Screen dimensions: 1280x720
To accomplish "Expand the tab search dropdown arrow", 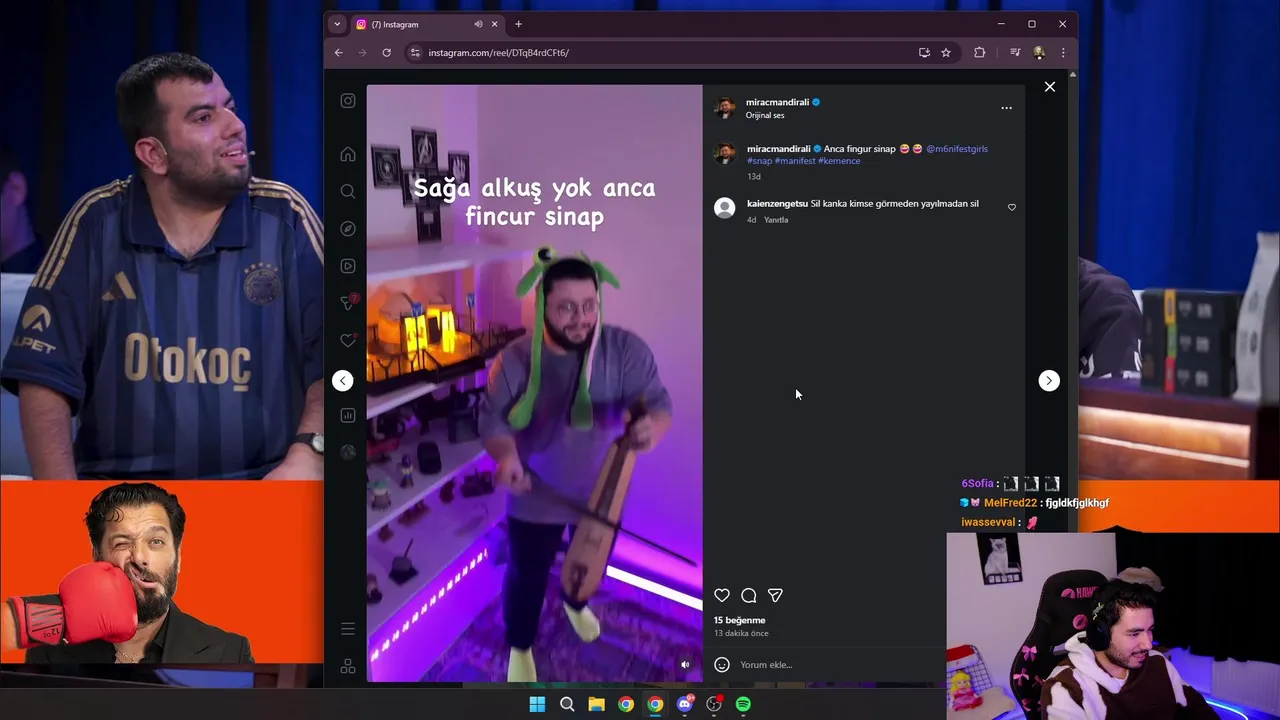I will point(337,24).
